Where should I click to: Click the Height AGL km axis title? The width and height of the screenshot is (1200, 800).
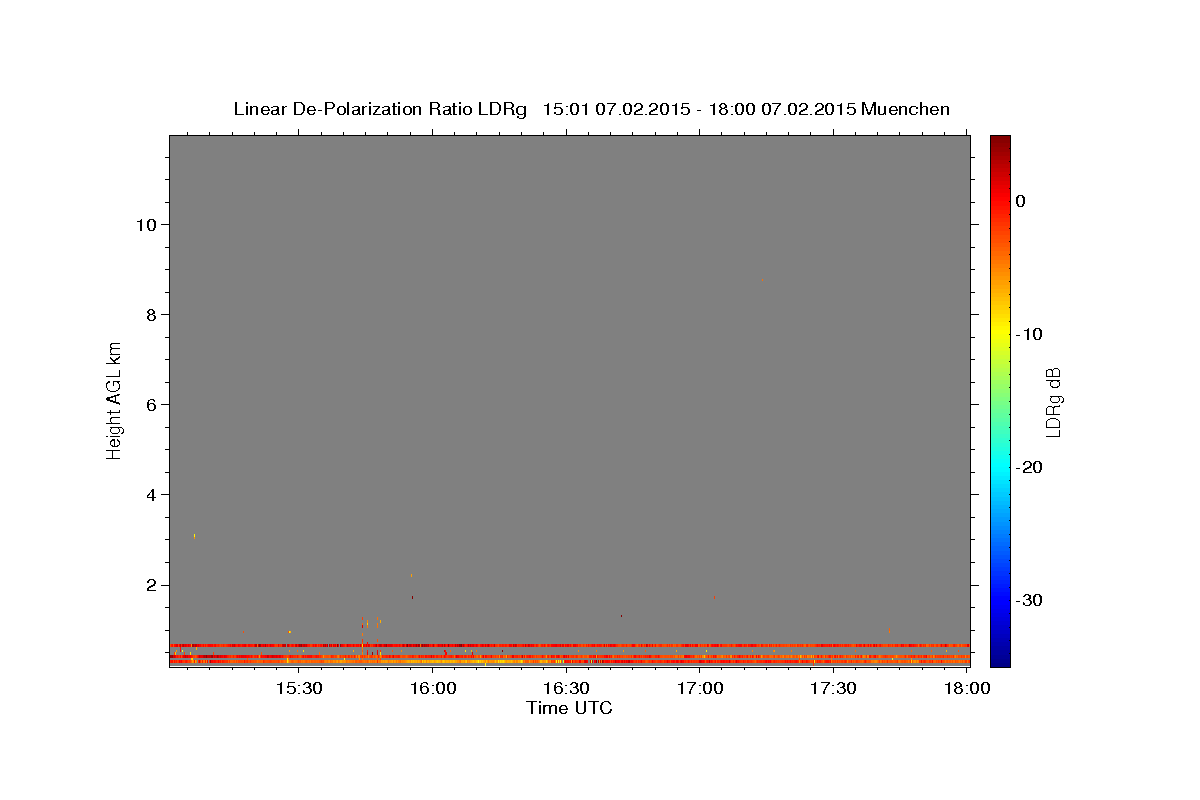[115, 399]
